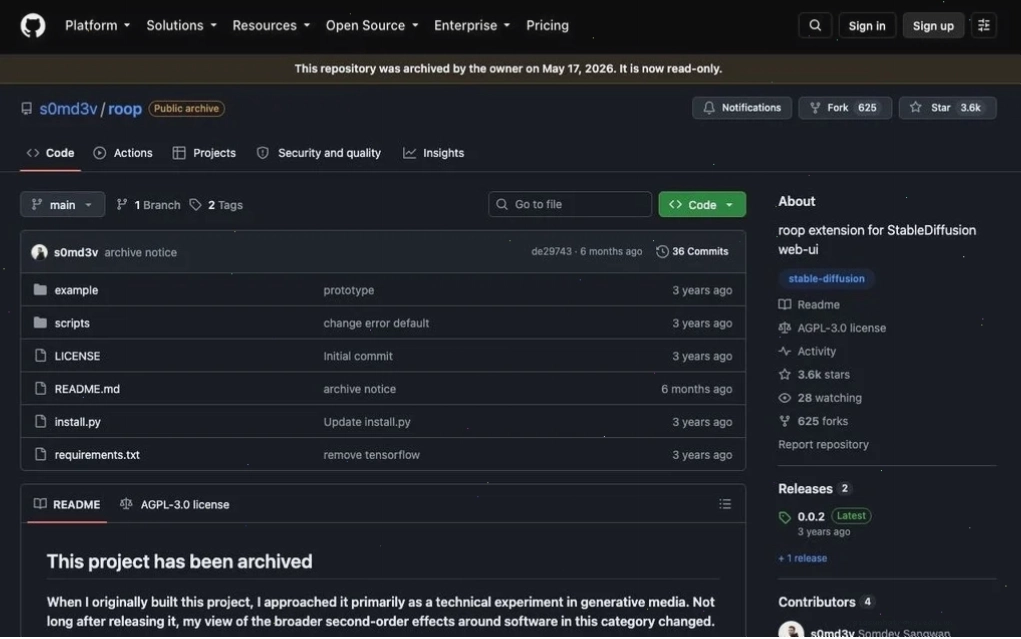Focus the Go to file search field
Screen dimensions: 1021x639
click(x=570, y=205)
